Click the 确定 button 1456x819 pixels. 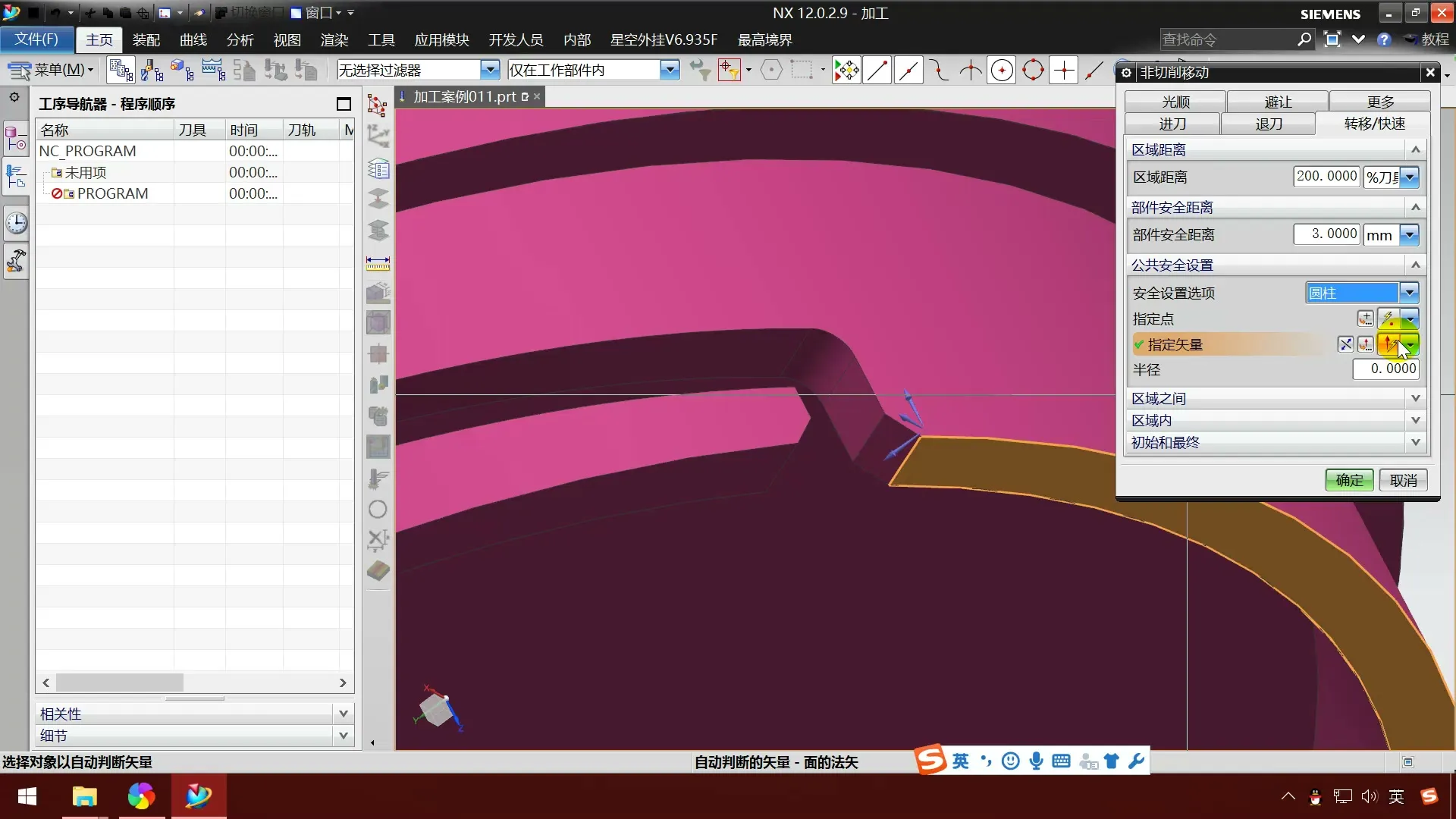tap(1349, 480)
